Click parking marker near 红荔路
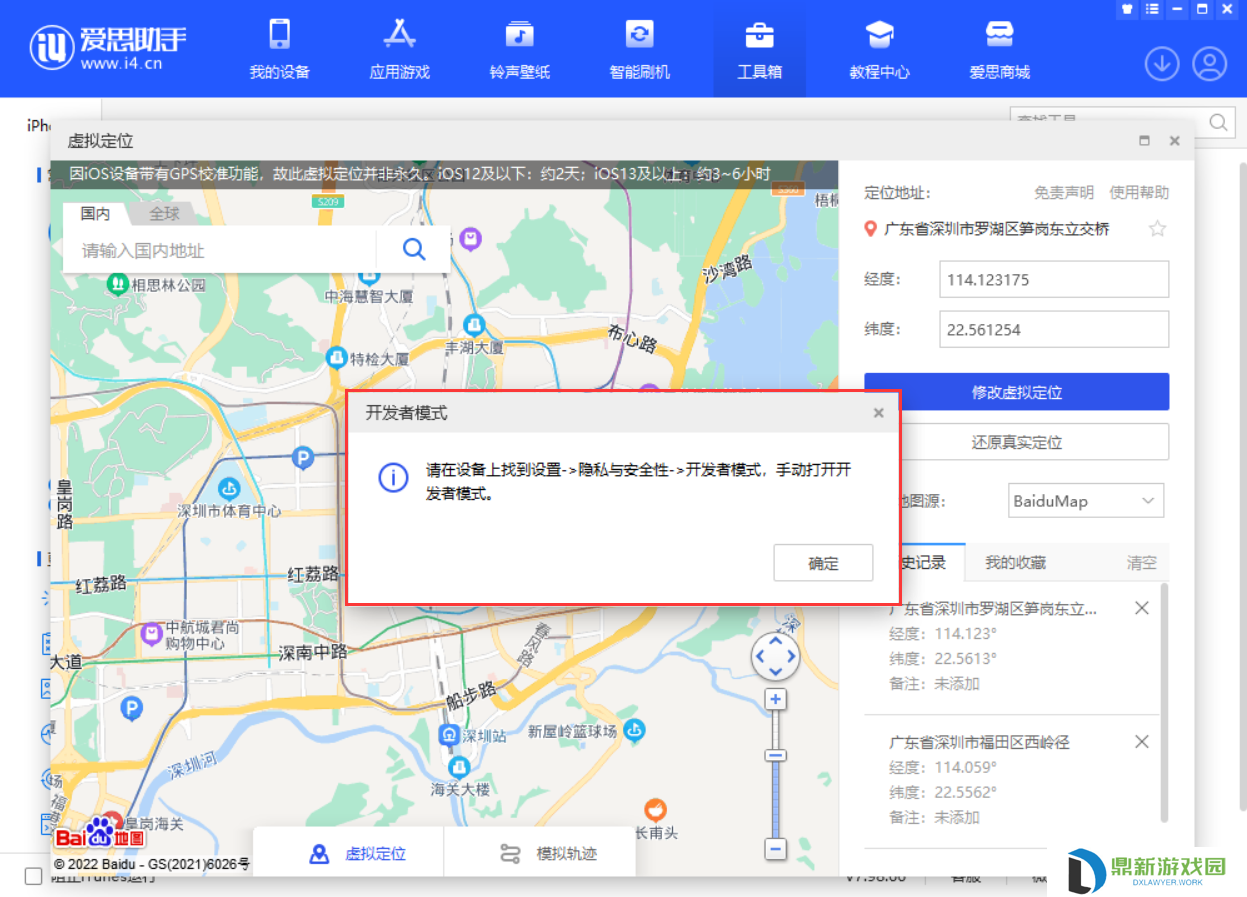 302,458
